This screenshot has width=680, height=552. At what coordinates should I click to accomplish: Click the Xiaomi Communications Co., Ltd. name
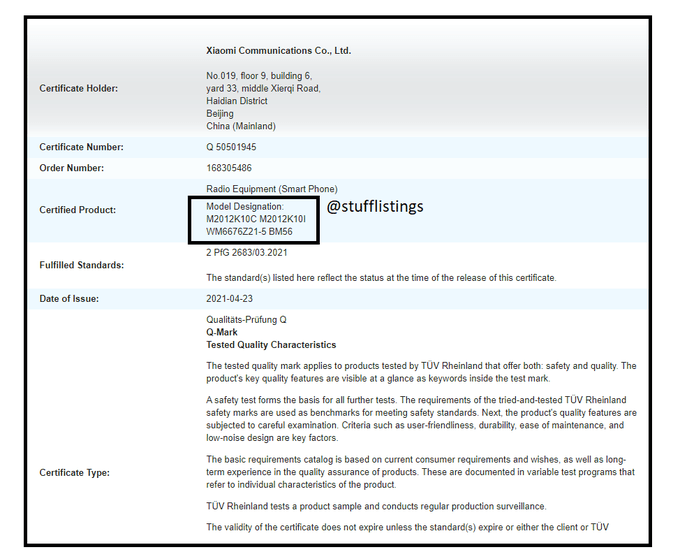tap(278, 51)
